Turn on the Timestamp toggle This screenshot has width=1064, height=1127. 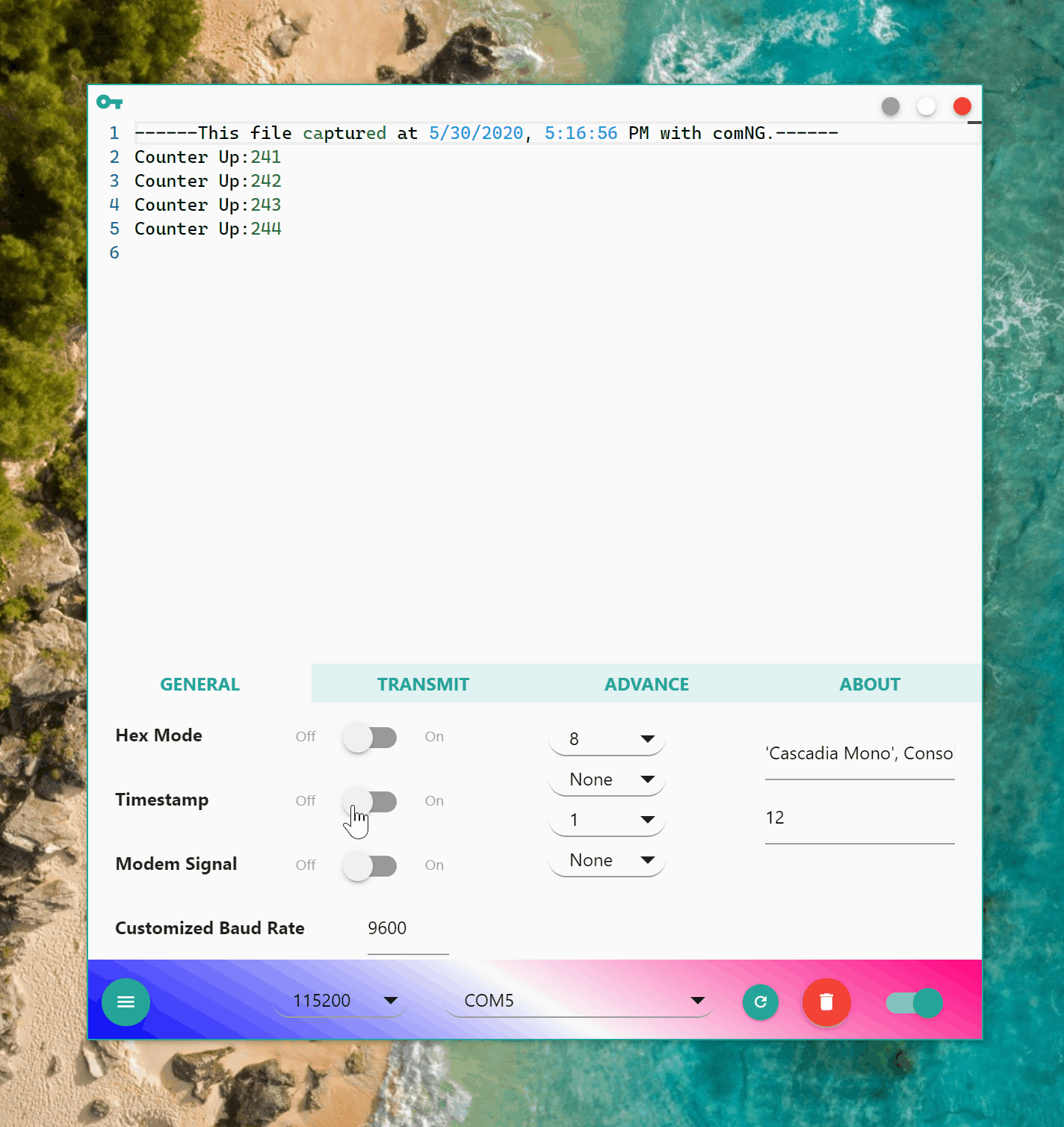370,802
